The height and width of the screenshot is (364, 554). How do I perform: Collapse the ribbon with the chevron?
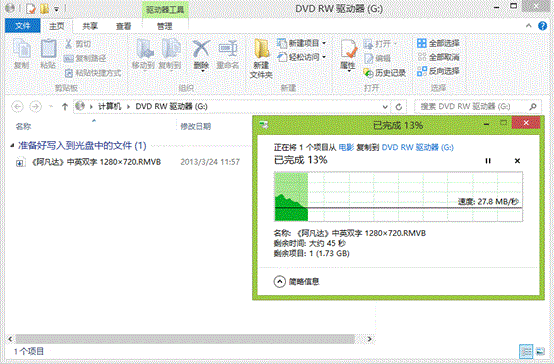(529, 25)
